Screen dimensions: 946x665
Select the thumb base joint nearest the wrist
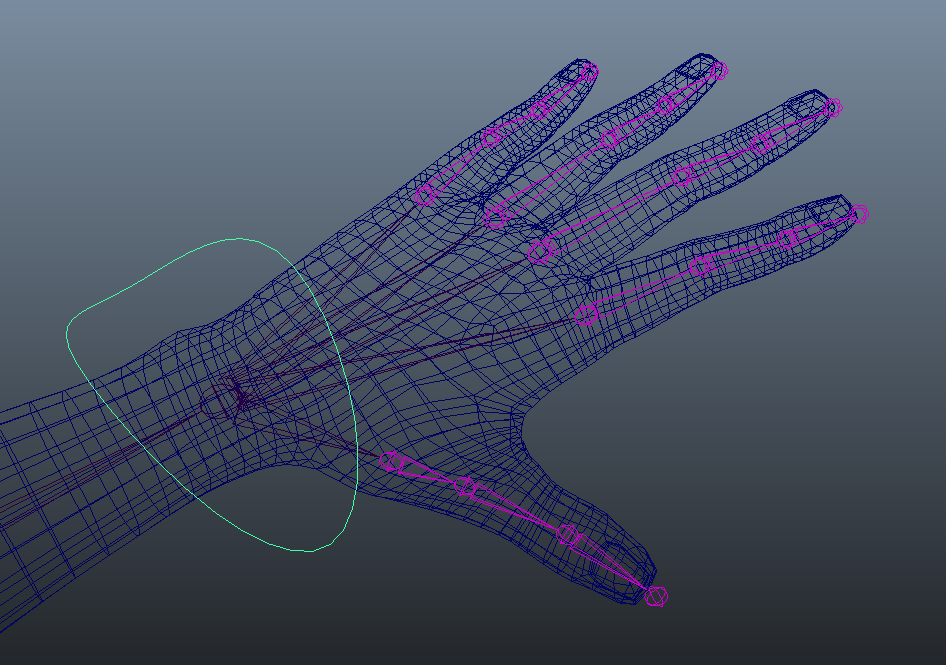click(391, 461)
